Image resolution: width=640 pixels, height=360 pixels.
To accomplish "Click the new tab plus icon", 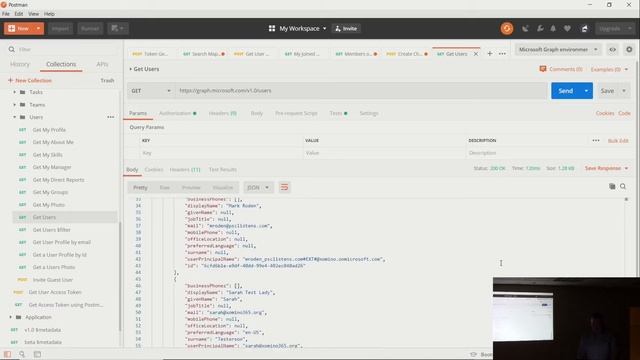I will (x=490, y=53).
